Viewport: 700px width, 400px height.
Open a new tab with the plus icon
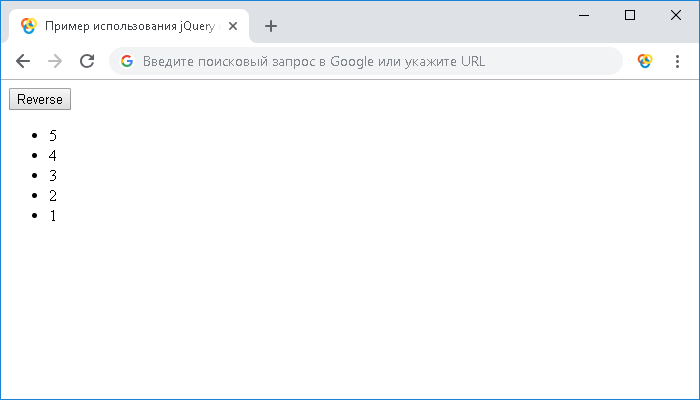pyautogui.click(x=271, y=26)
